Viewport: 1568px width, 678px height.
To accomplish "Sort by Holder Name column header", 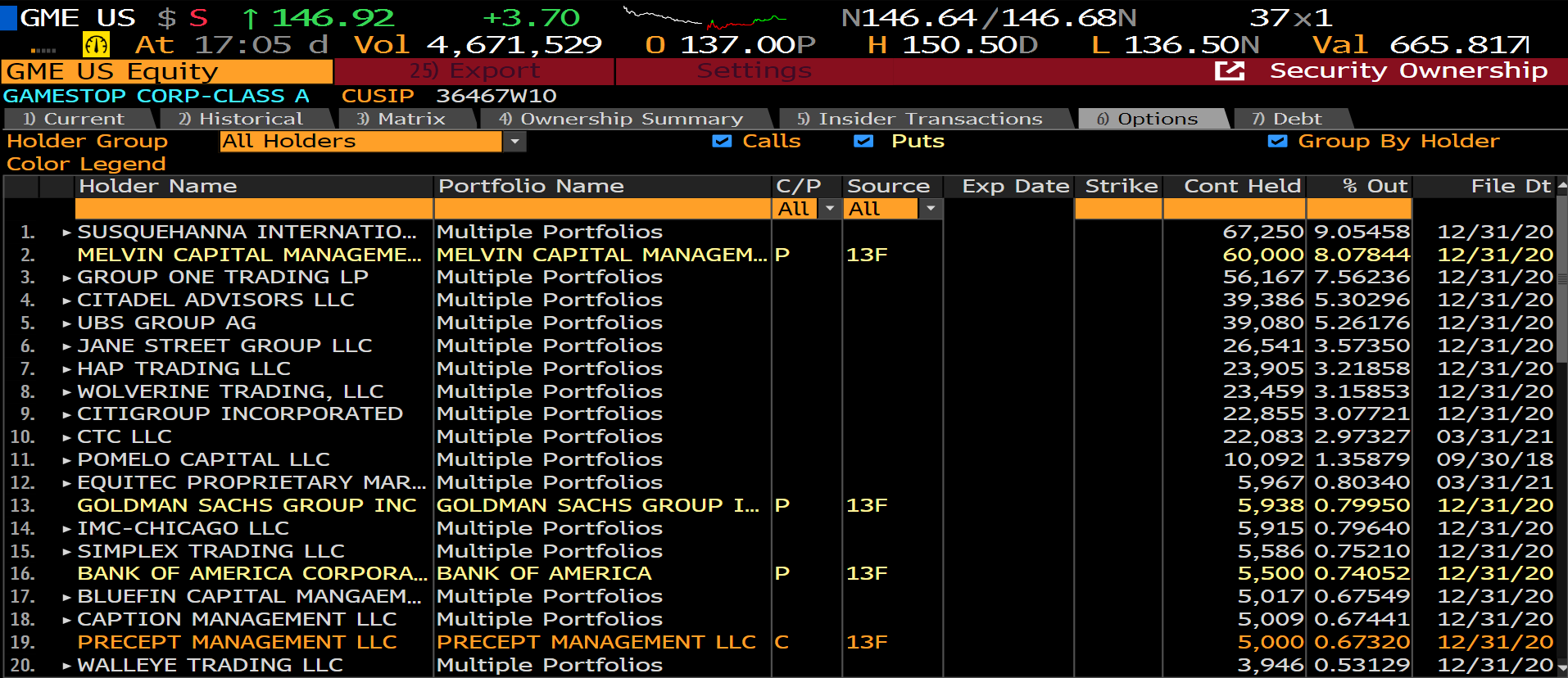I will pyautogui.click(x=253, y=187).
